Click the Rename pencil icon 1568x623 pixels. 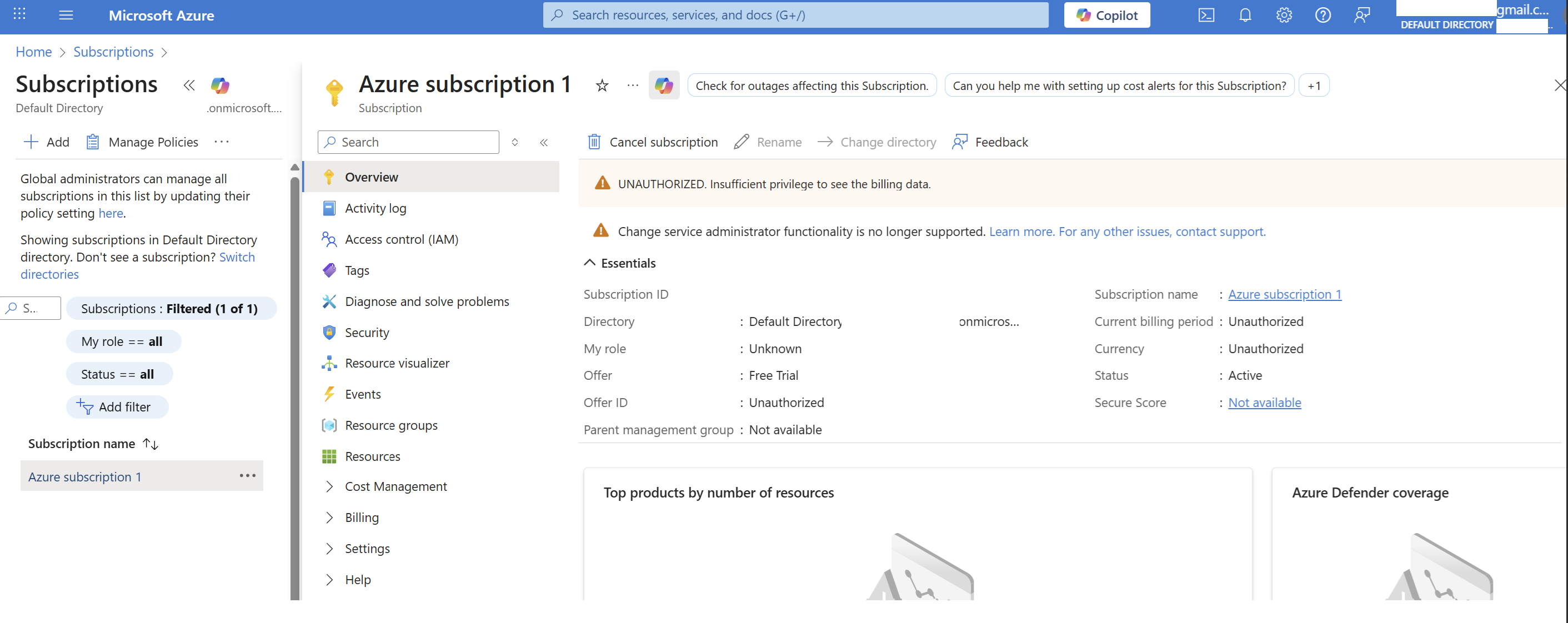pos(741,142)
